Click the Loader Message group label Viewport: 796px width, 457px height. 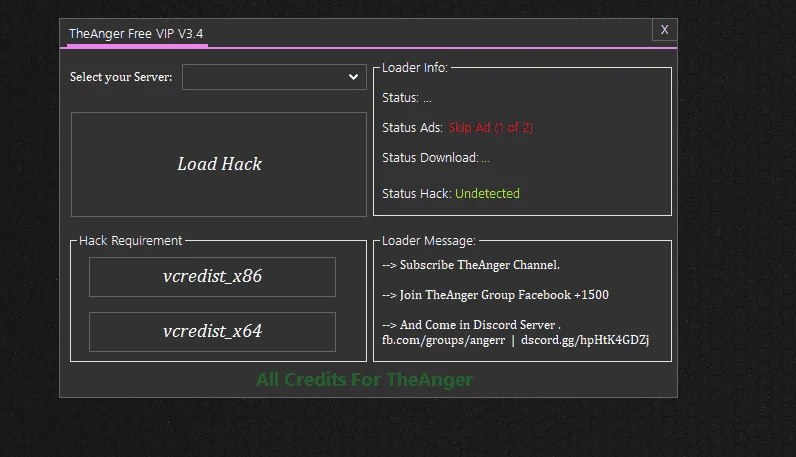[x=429, y=241]
